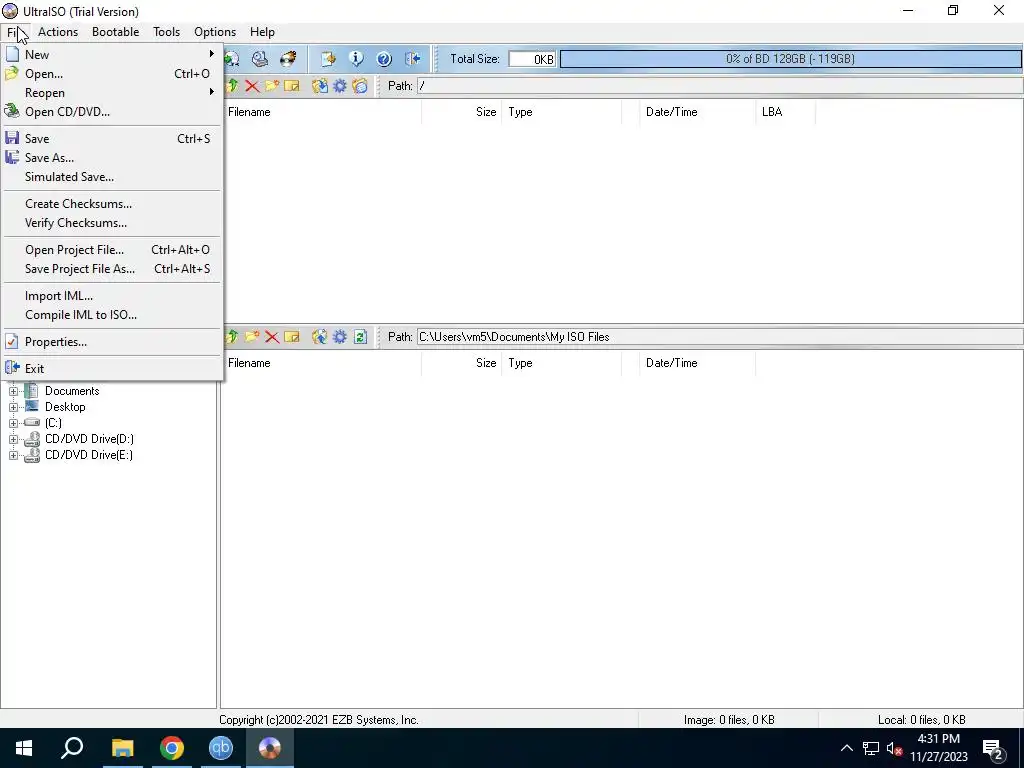Expand the CD/DVD Drive(E:) tree node
The height and width of the screenshot is (768, 1024).
(13, 455)
